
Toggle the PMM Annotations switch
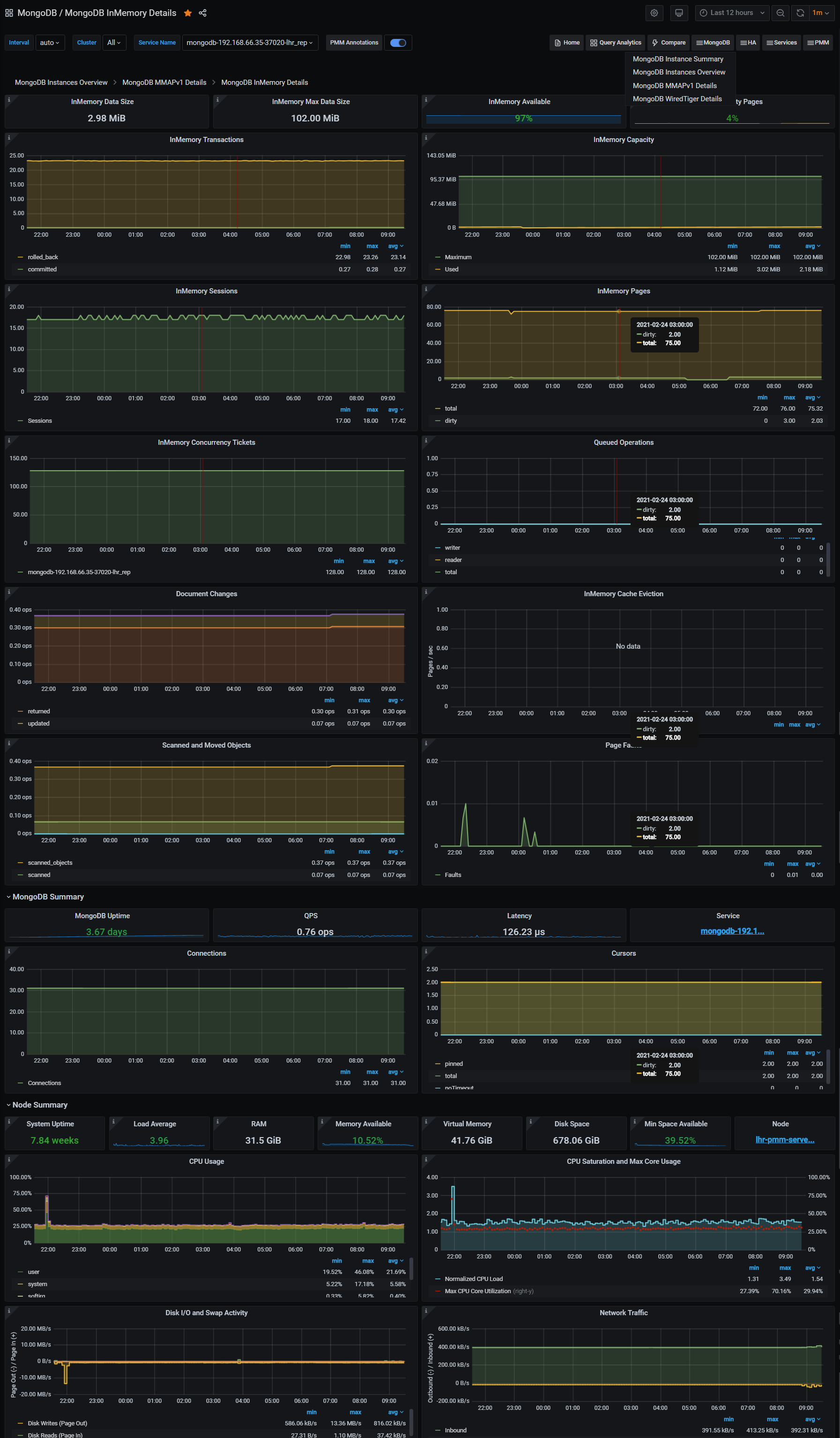[x=398, y=43]
